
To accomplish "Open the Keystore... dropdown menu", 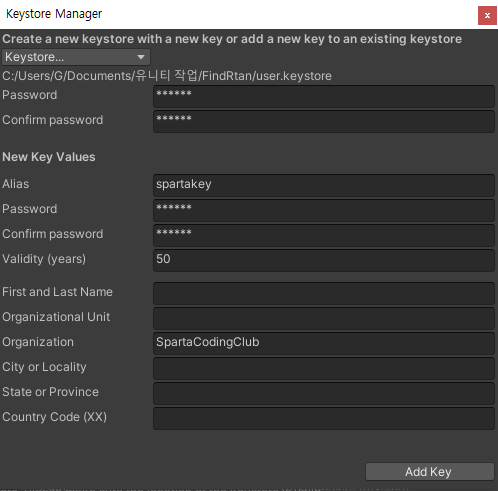I will click(76, 57).
